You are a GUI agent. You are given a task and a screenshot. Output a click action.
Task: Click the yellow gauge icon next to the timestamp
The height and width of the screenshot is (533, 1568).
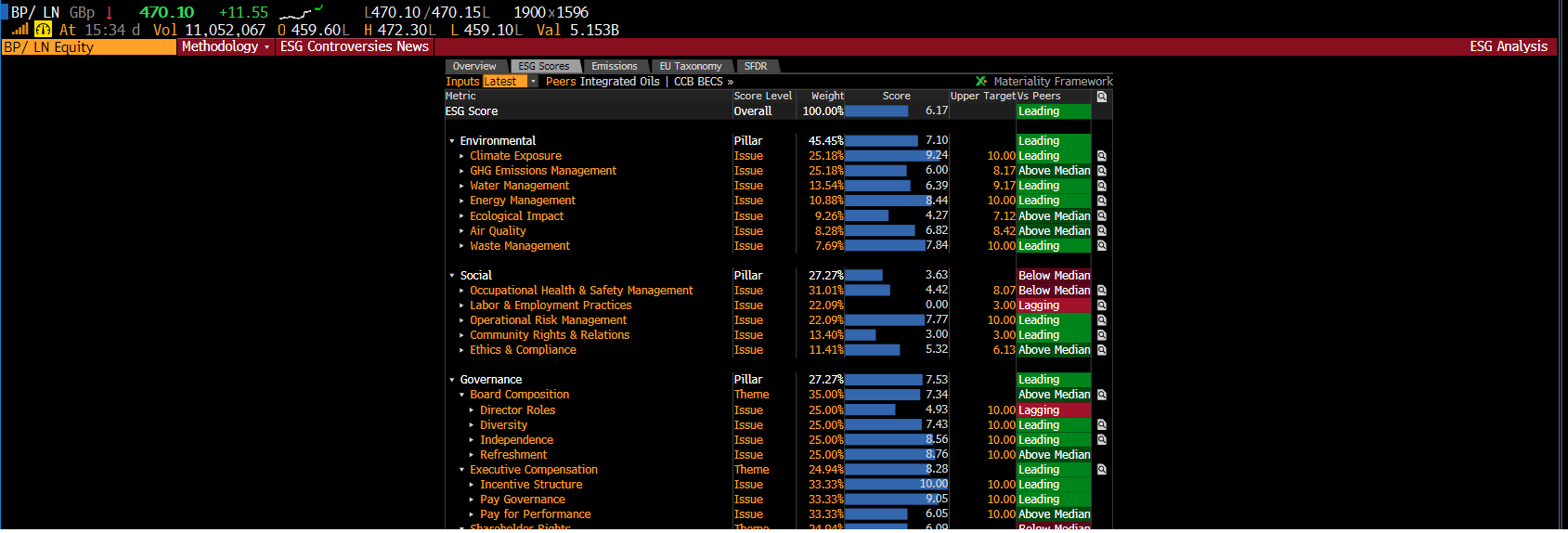coord(43,30)
